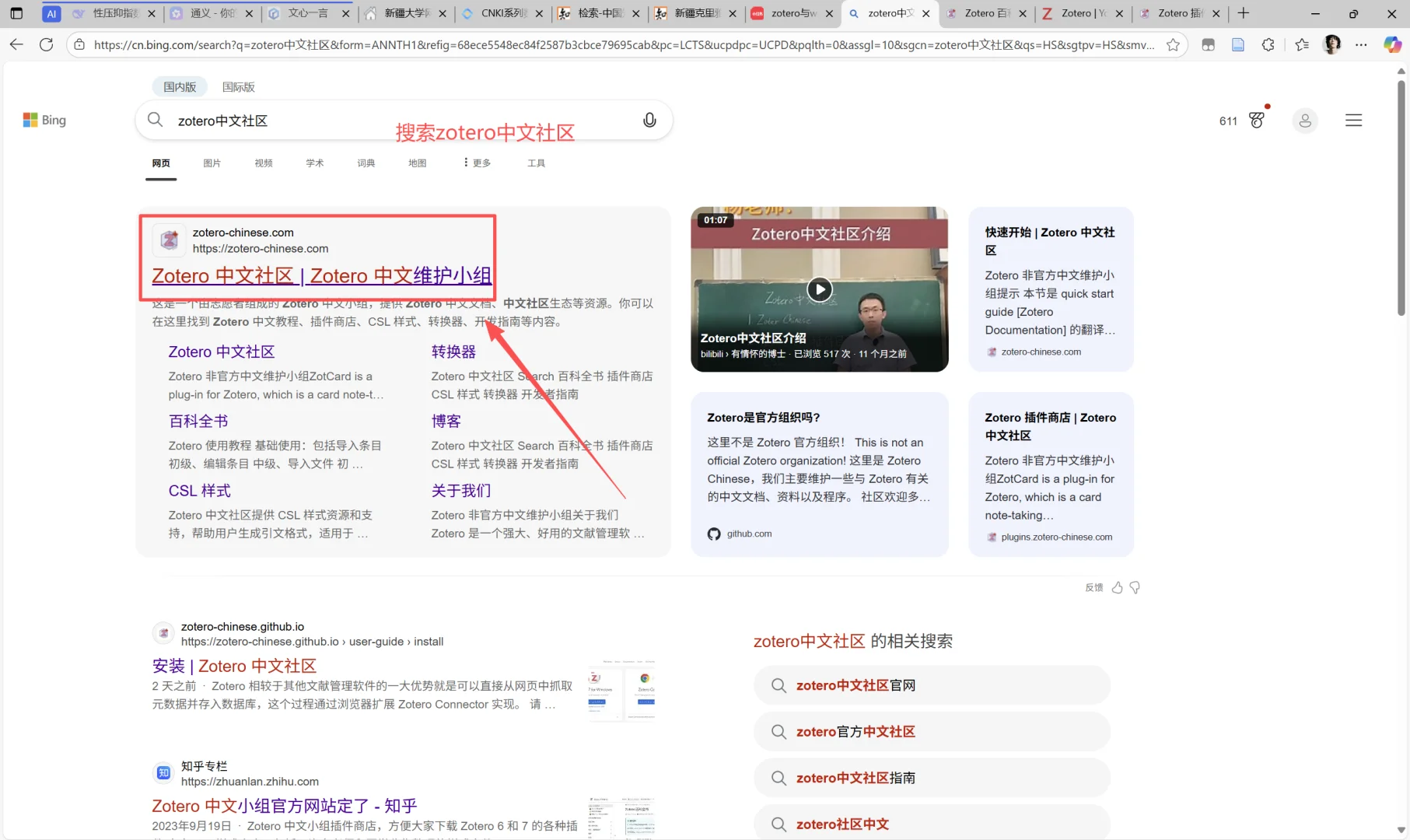Screen dimensions: 1410x840
Task: Refresh the page with the reload icon
Action: [x=46, y=44]
